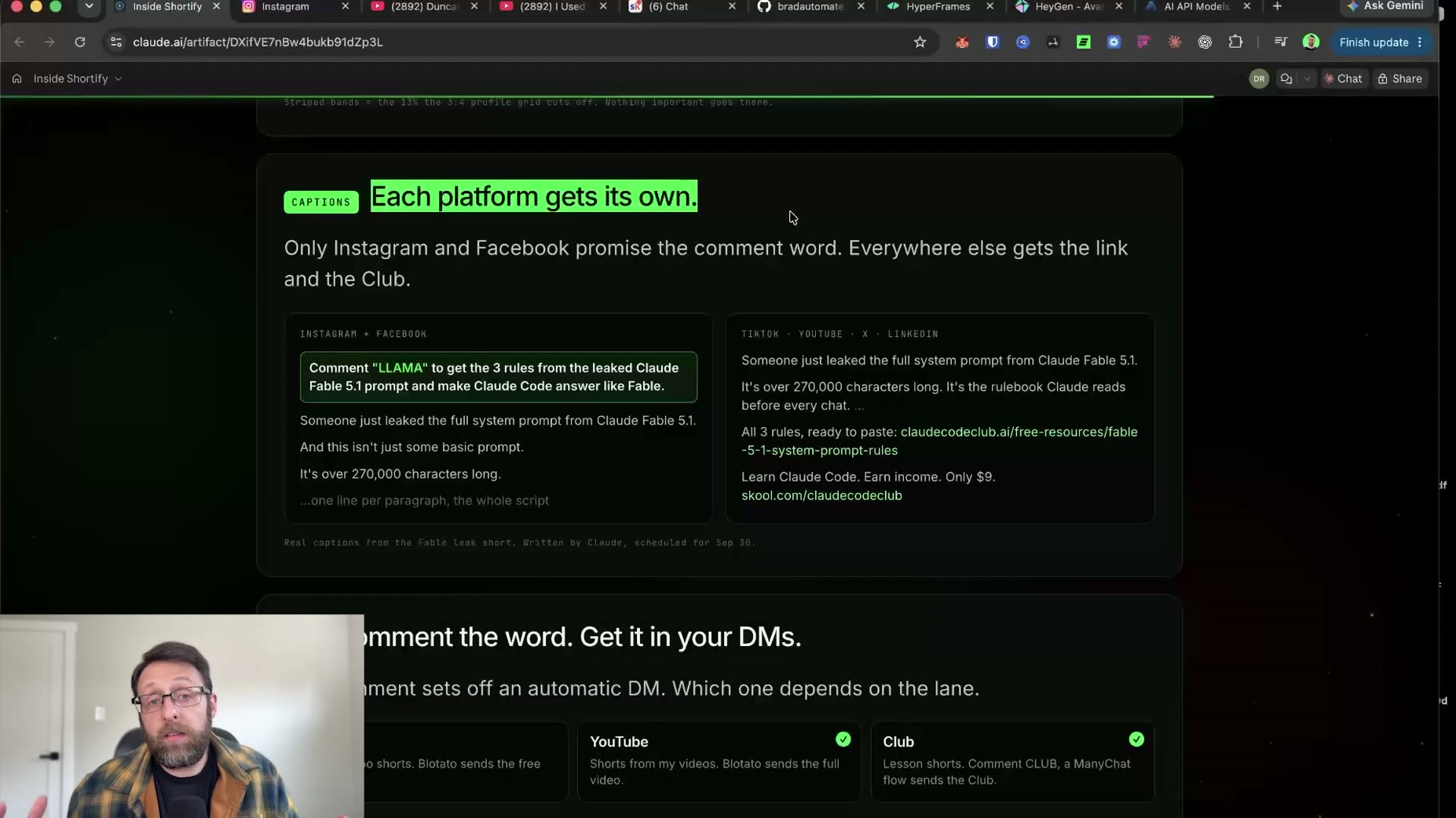This screenshot has height=818, width=1456.
Task: Open Ask Gemini
Action: tap(1385, 6)
